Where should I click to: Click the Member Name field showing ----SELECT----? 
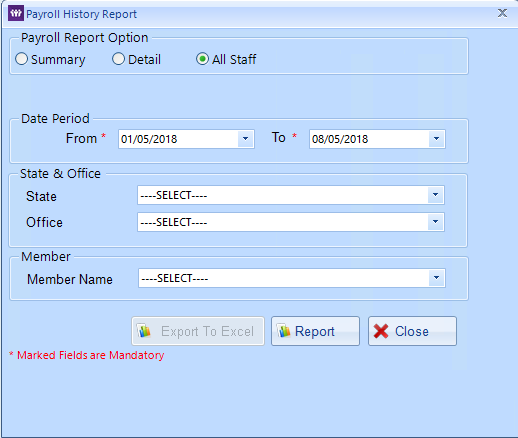(284, 278)
